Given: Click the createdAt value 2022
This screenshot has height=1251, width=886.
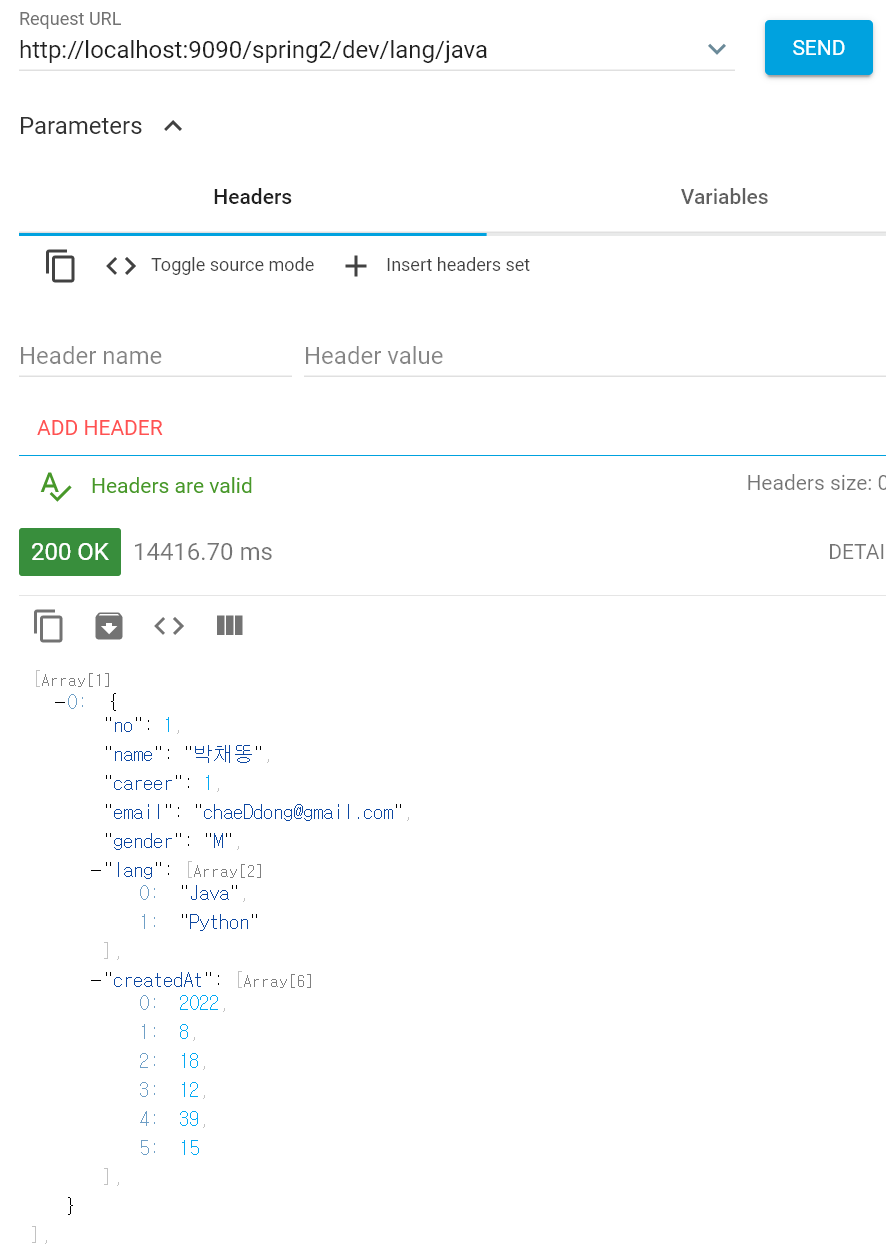Looking at the screenshot, I should (x=199, y=1003).
